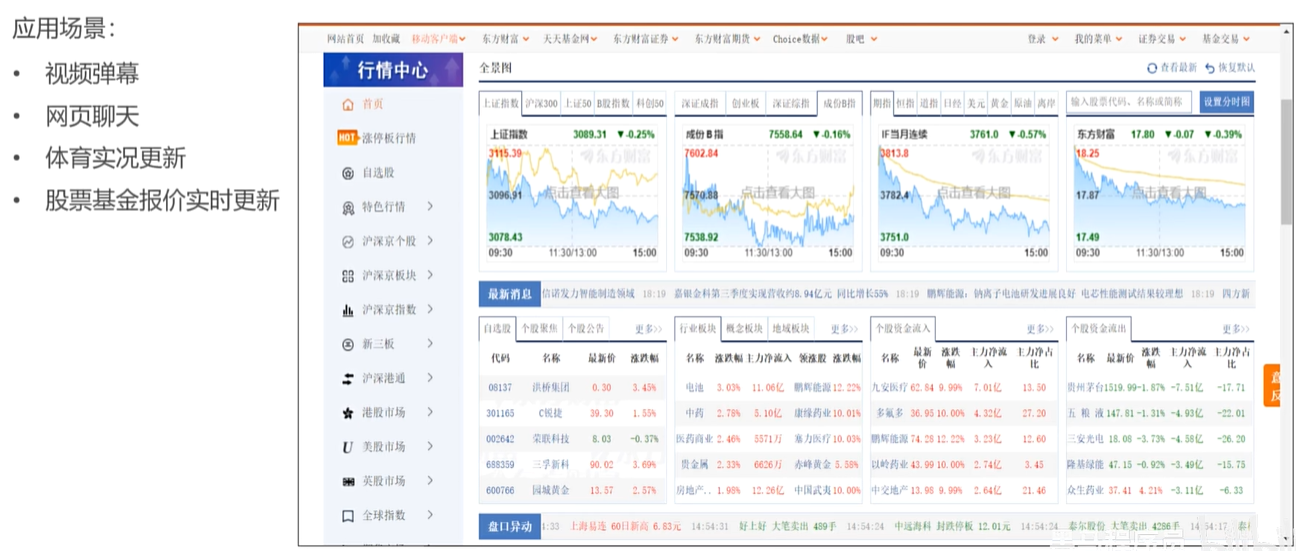The height and width of the screenshot is (551, 1296).
Task: Click the 上证指数 chart thumbnail
Action: pyautogui.click(x=572, y=194)
